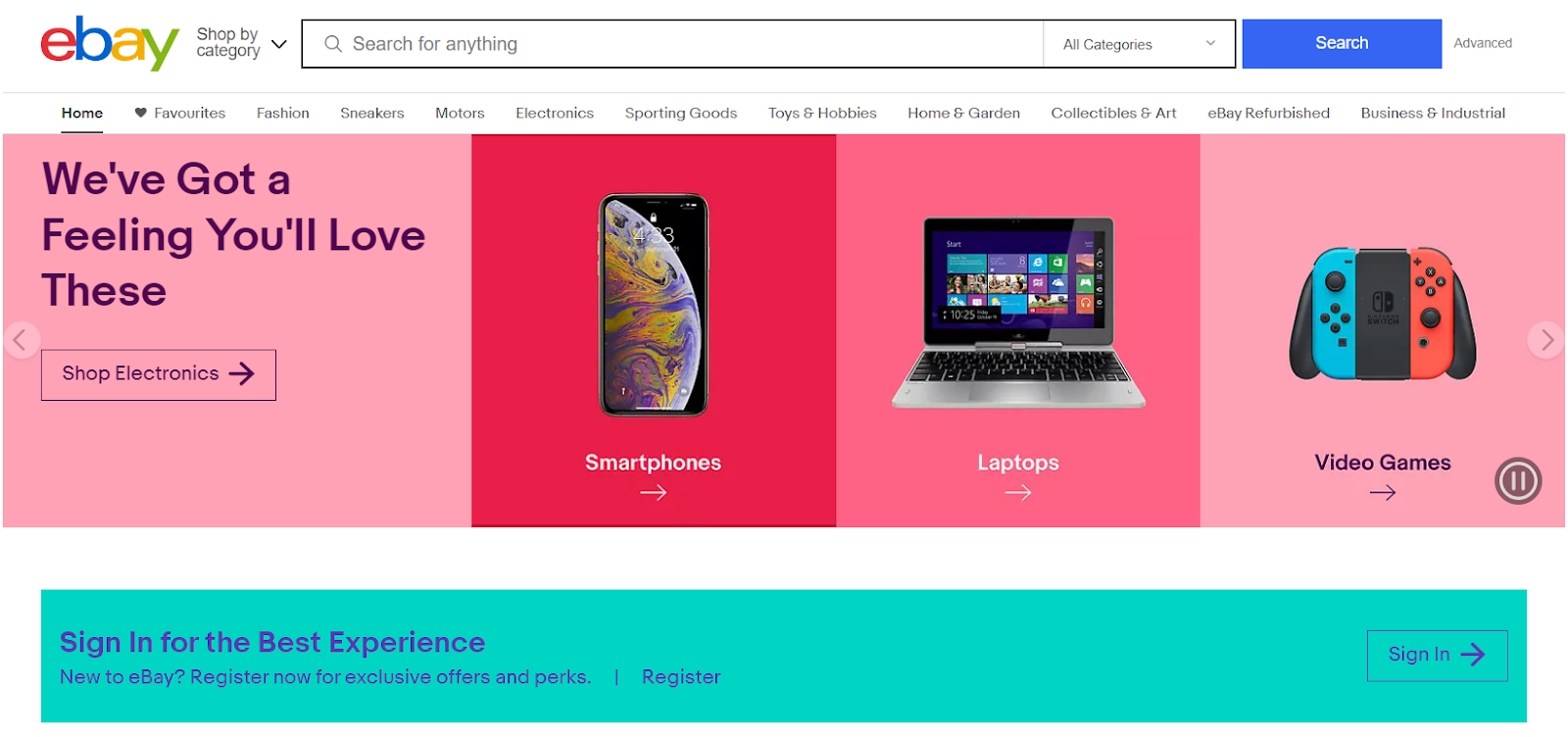
Task: Open the Electronics navigation tab
Action: (555, 113)
